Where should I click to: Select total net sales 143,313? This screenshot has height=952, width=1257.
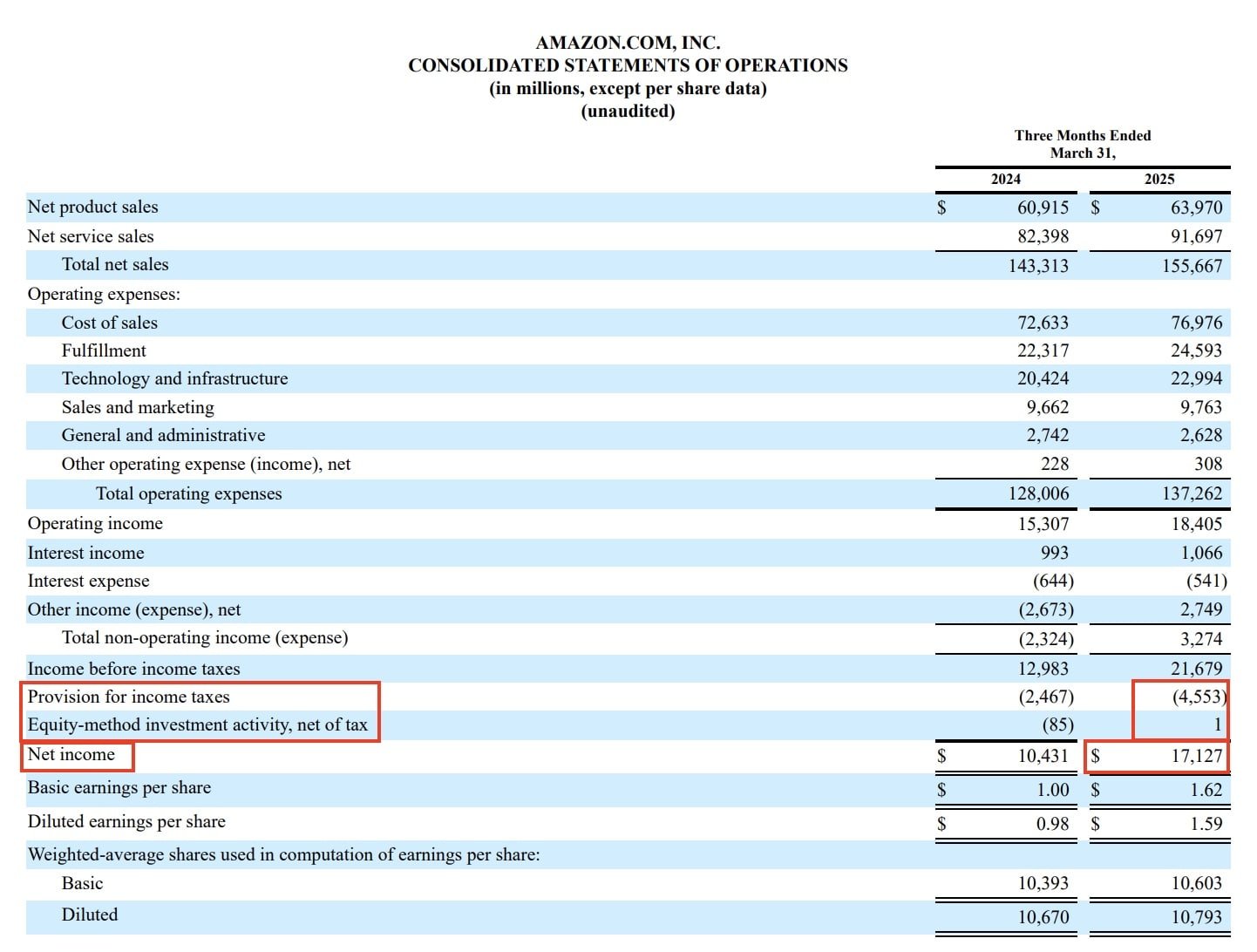[x=1038, y=266]
